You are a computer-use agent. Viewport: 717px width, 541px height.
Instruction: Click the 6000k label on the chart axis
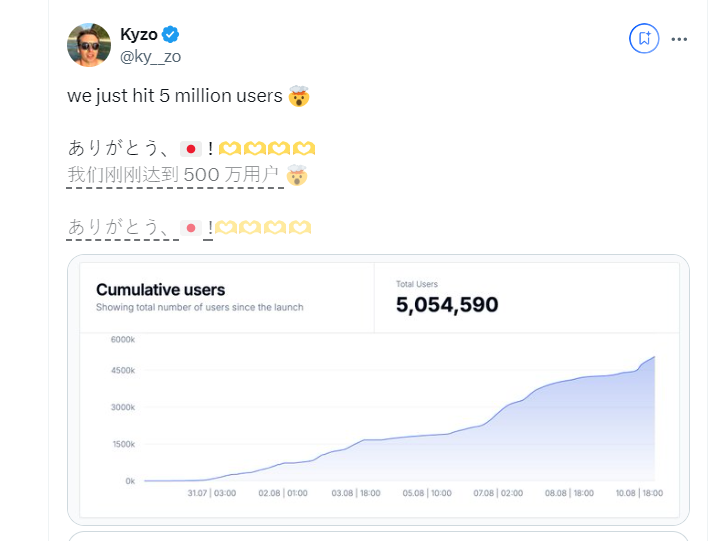coord(123,340)
